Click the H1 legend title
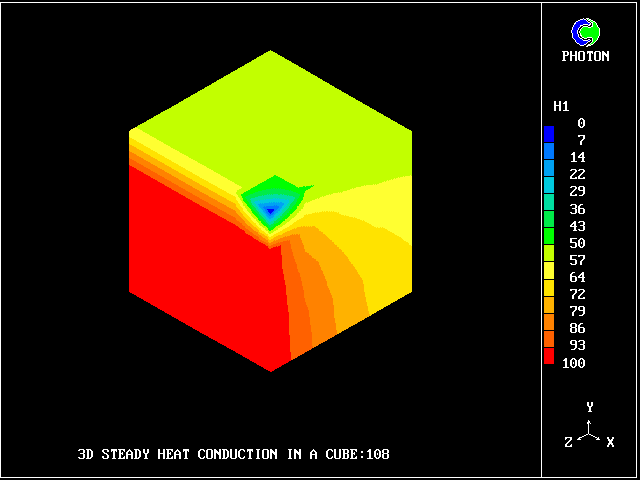The width and height of the screenshot is (640, 480). 561,106
